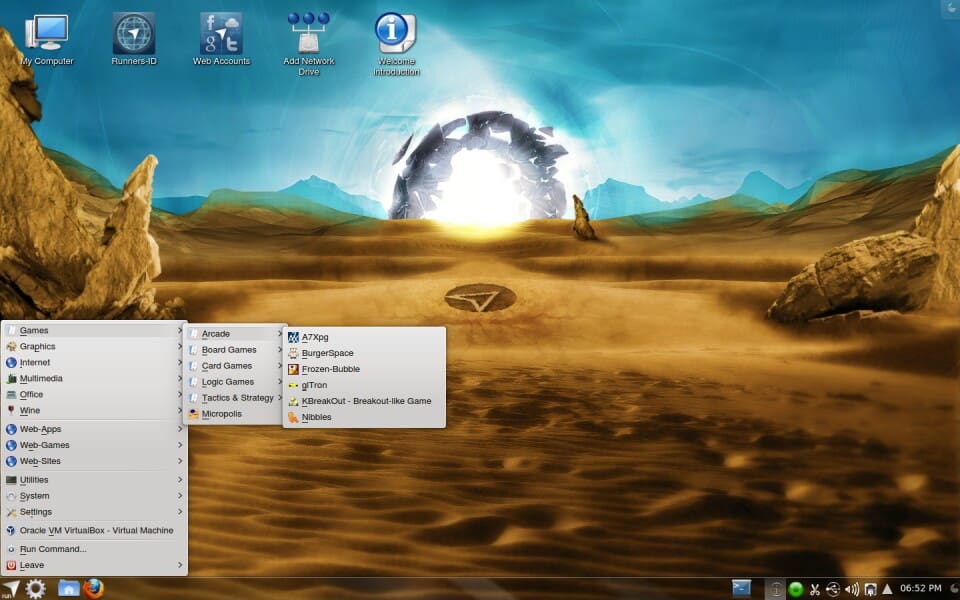Open the Web-Sites menu category
The image size is (960, 600).
[94, 460]
